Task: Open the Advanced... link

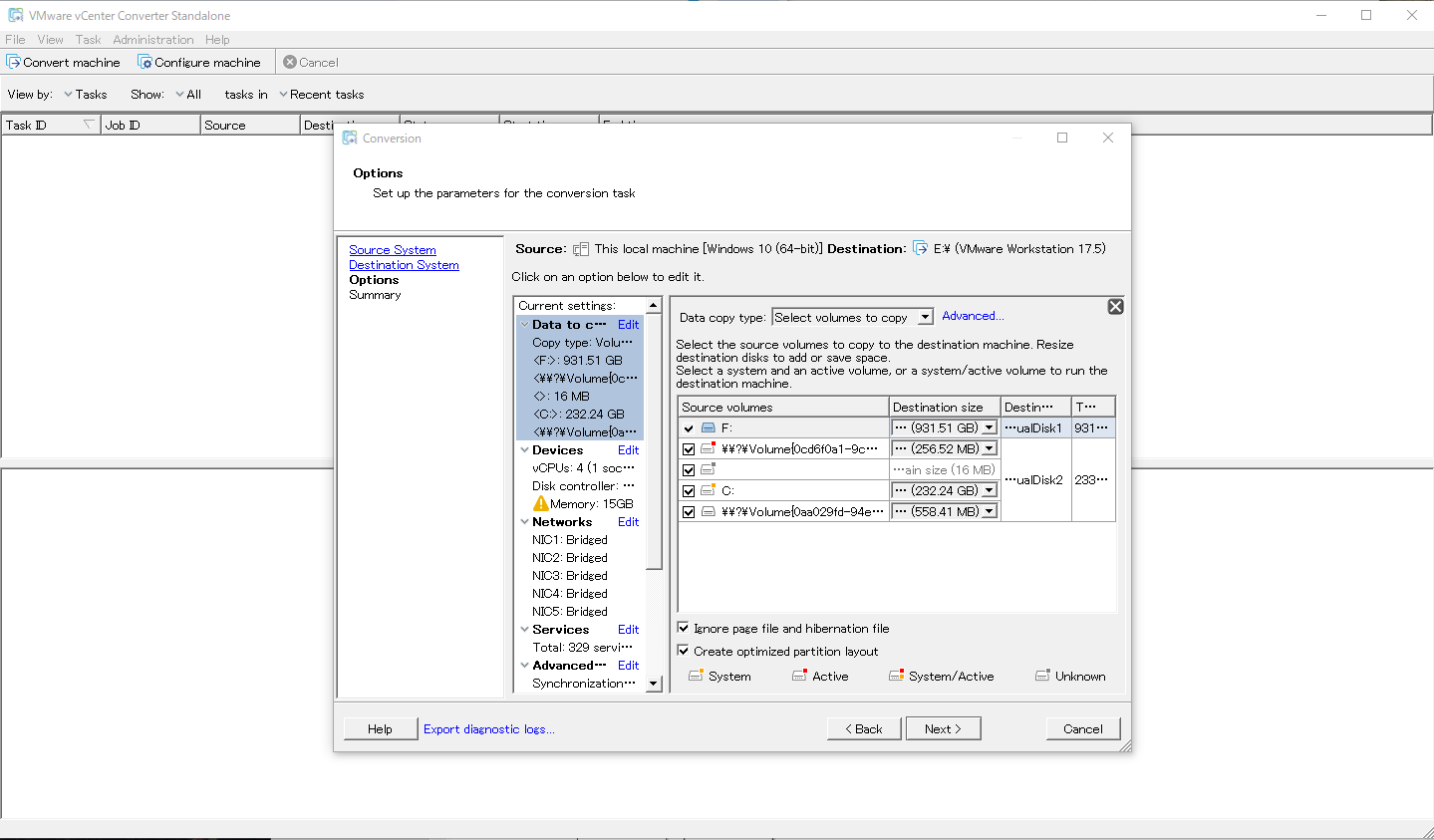Action: (973, 316)
